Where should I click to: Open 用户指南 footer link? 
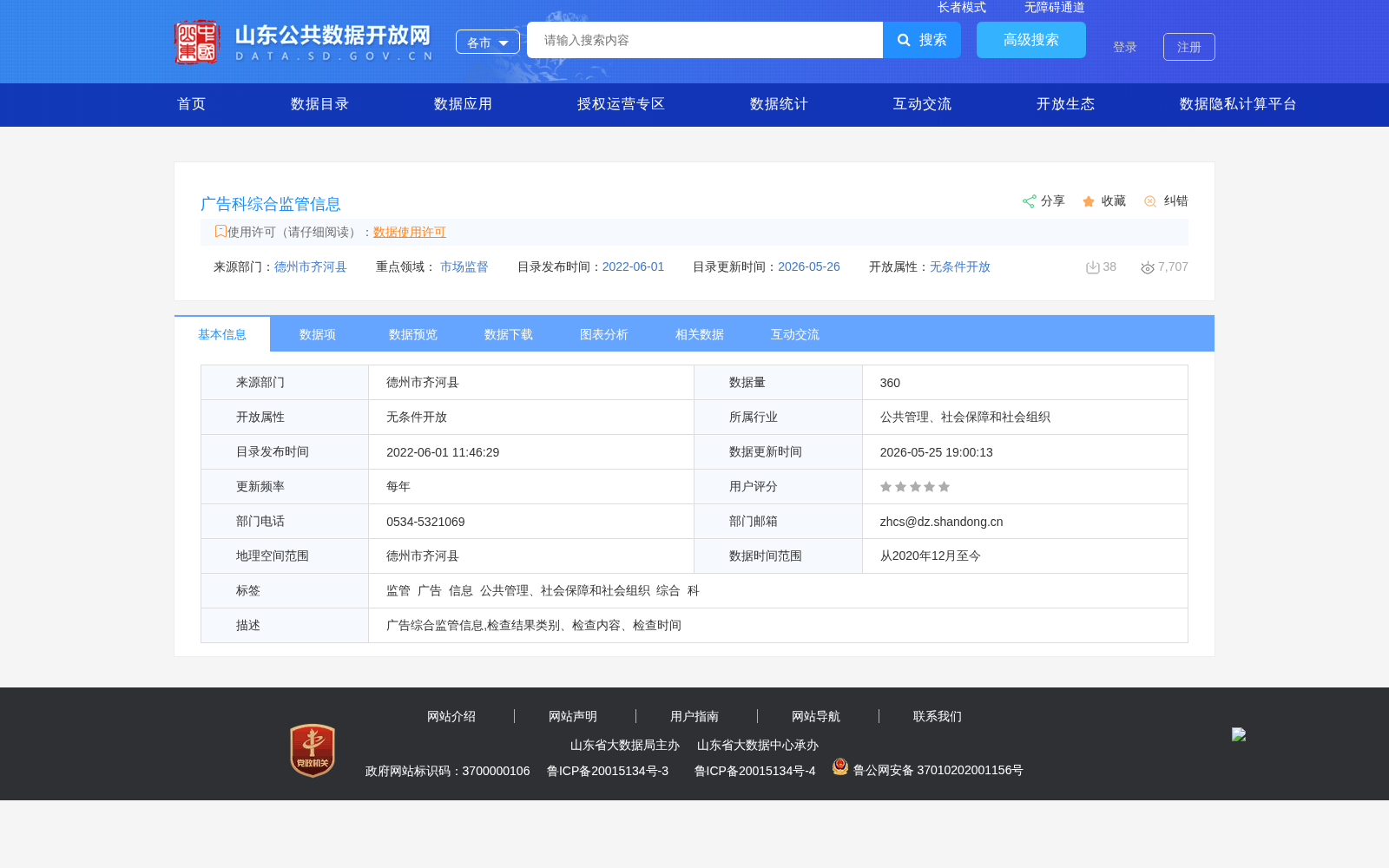coord(694,716)
